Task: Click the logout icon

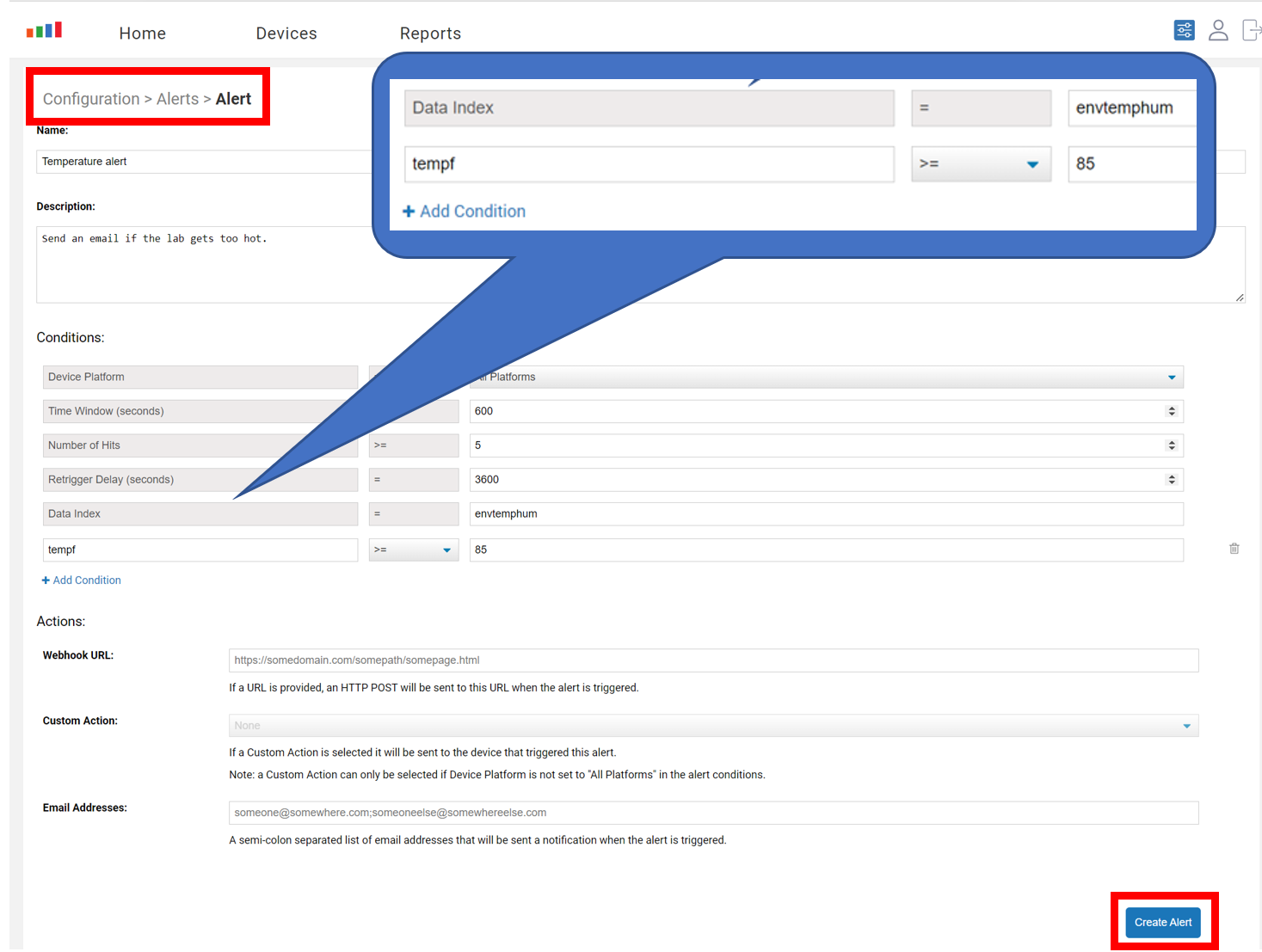Action: click(x=1252, y=30)
